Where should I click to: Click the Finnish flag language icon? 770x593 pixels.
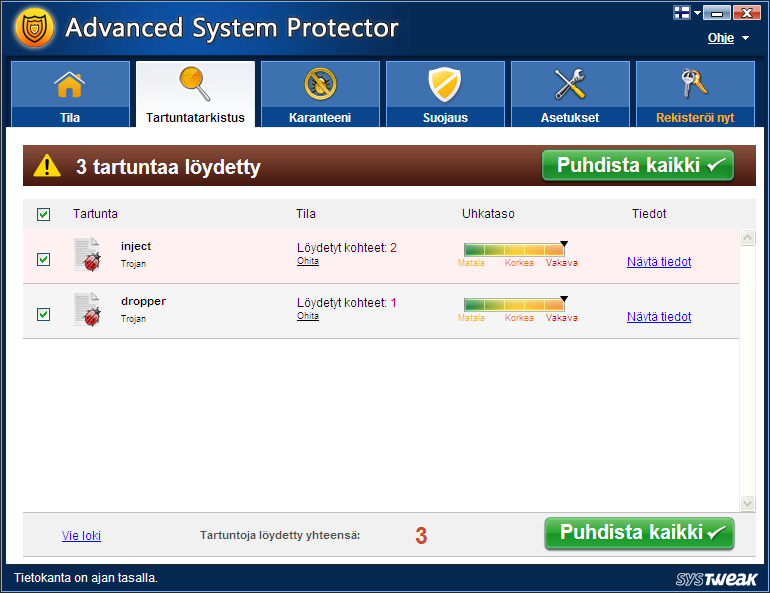point(682,12)
